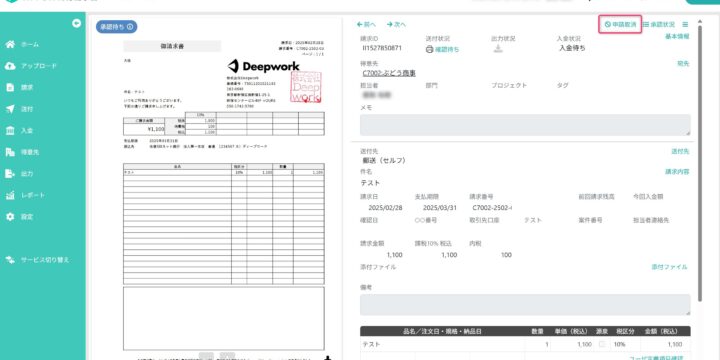This screenshot has height=360, width=720.
Task: Click the printer icon under 送付状況
Action: (x=430, y=50)
